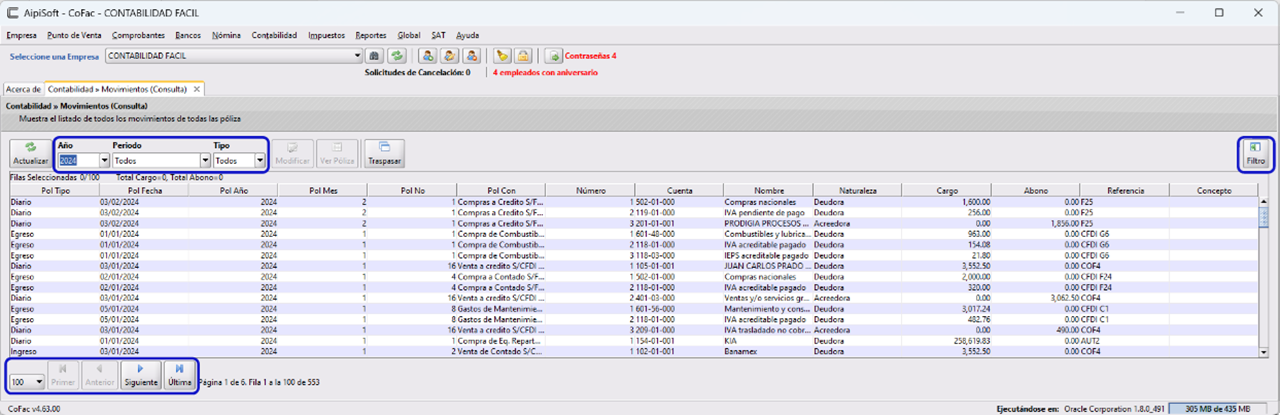Screen dimensions: 1280x415
Task: Sort by the Pol Mes column header
Action: [x=322, y=189]
